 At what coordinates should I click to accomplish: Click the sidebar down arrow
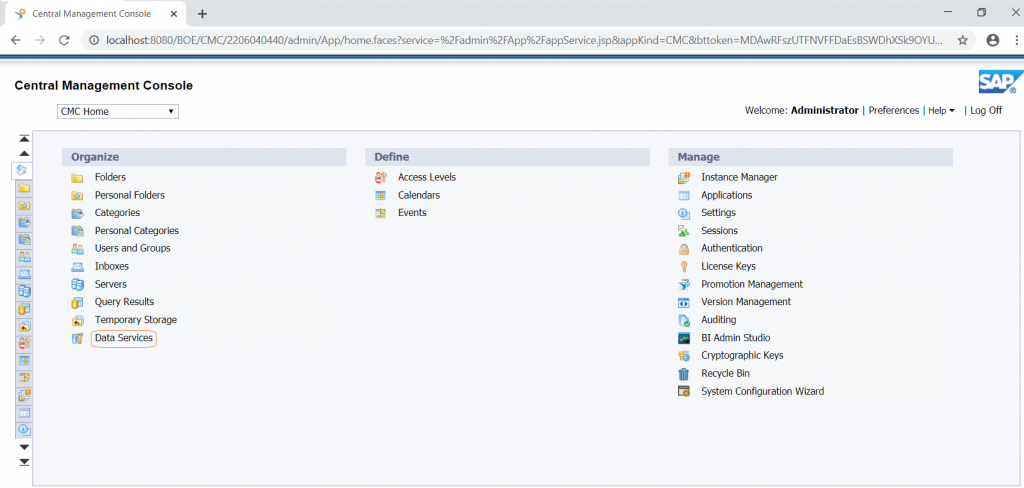coord(24,447)
